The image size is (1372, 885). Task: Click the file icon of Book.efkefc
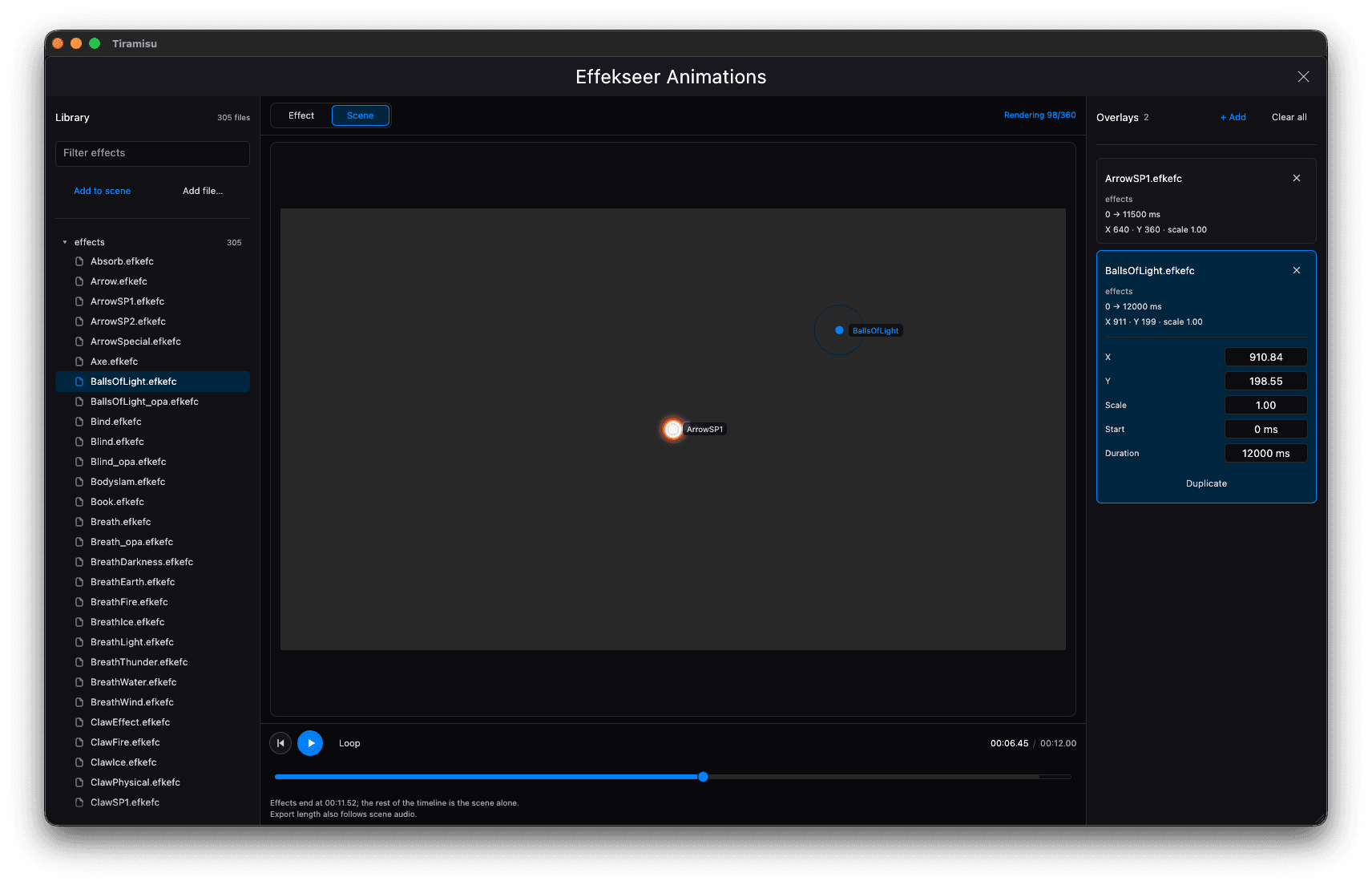click(79, 502)
